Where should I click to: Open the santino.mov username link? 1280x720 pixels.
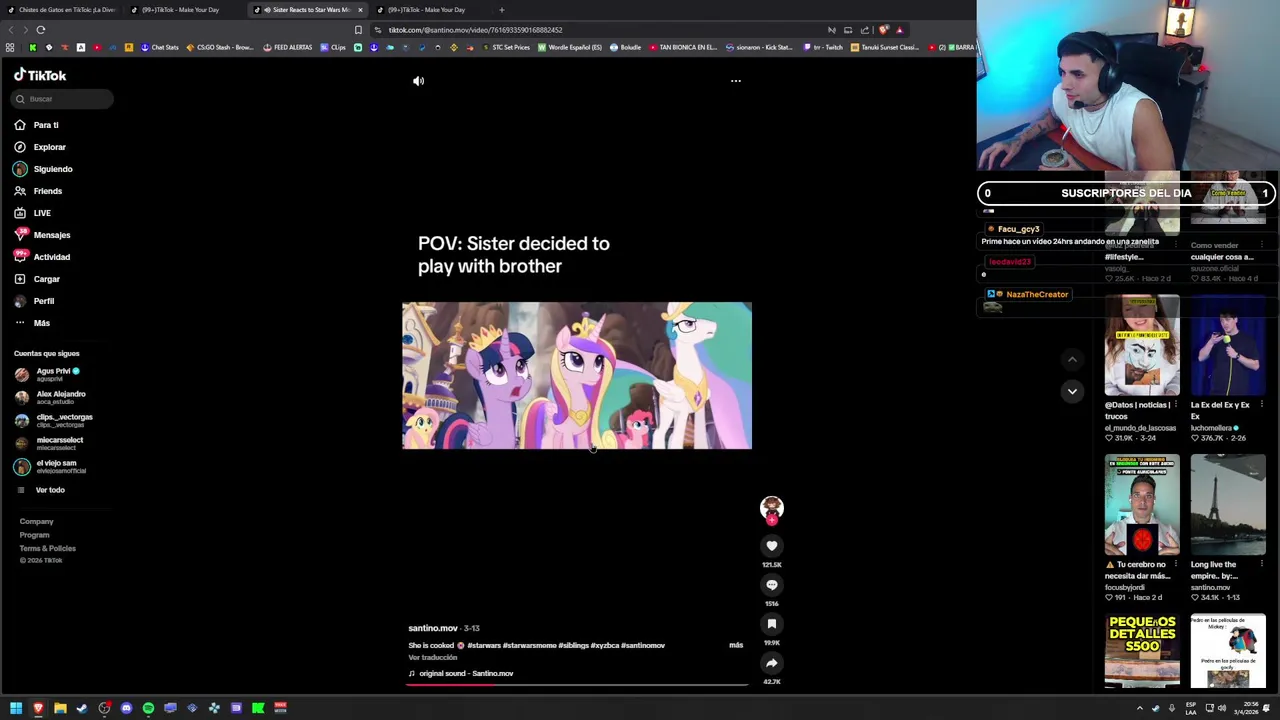click(x=433, y=628)
